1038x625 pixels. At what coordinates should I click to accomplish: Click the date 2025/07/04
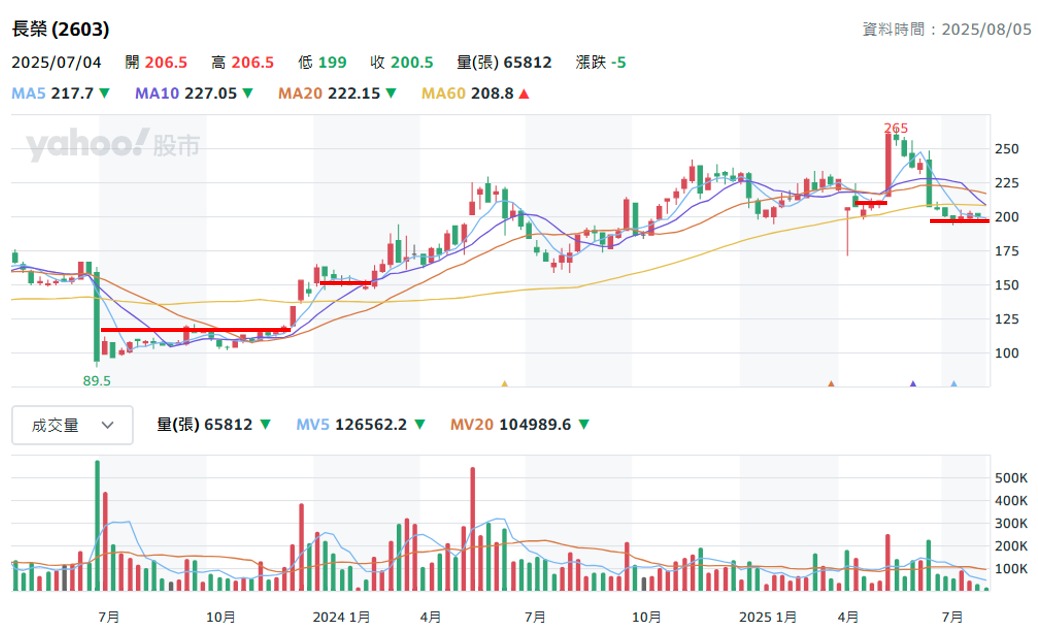[56, 62]
